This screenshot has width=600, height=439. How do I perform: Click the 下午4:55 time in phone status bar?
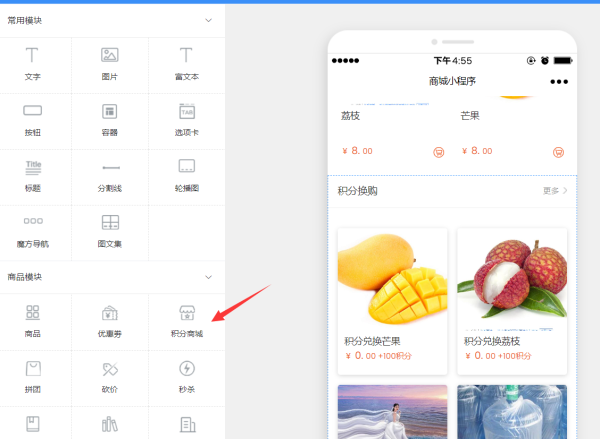click(453, 60)
